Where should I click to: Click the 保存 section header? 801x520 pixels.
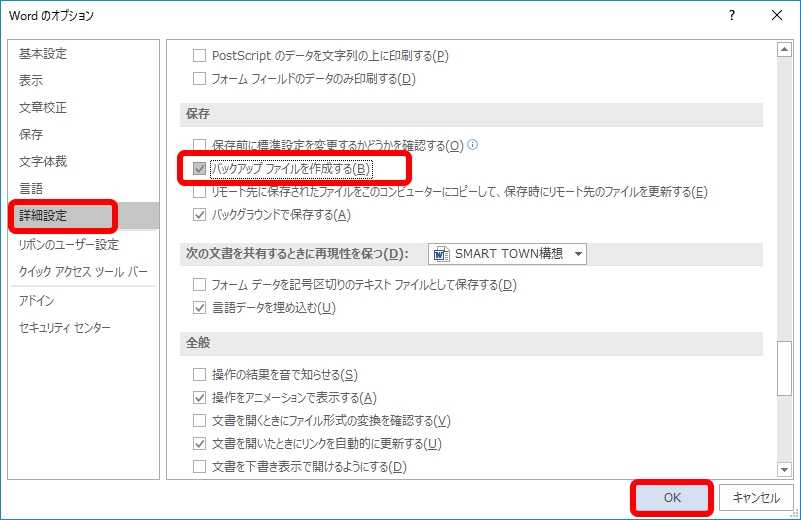[471, 114]
